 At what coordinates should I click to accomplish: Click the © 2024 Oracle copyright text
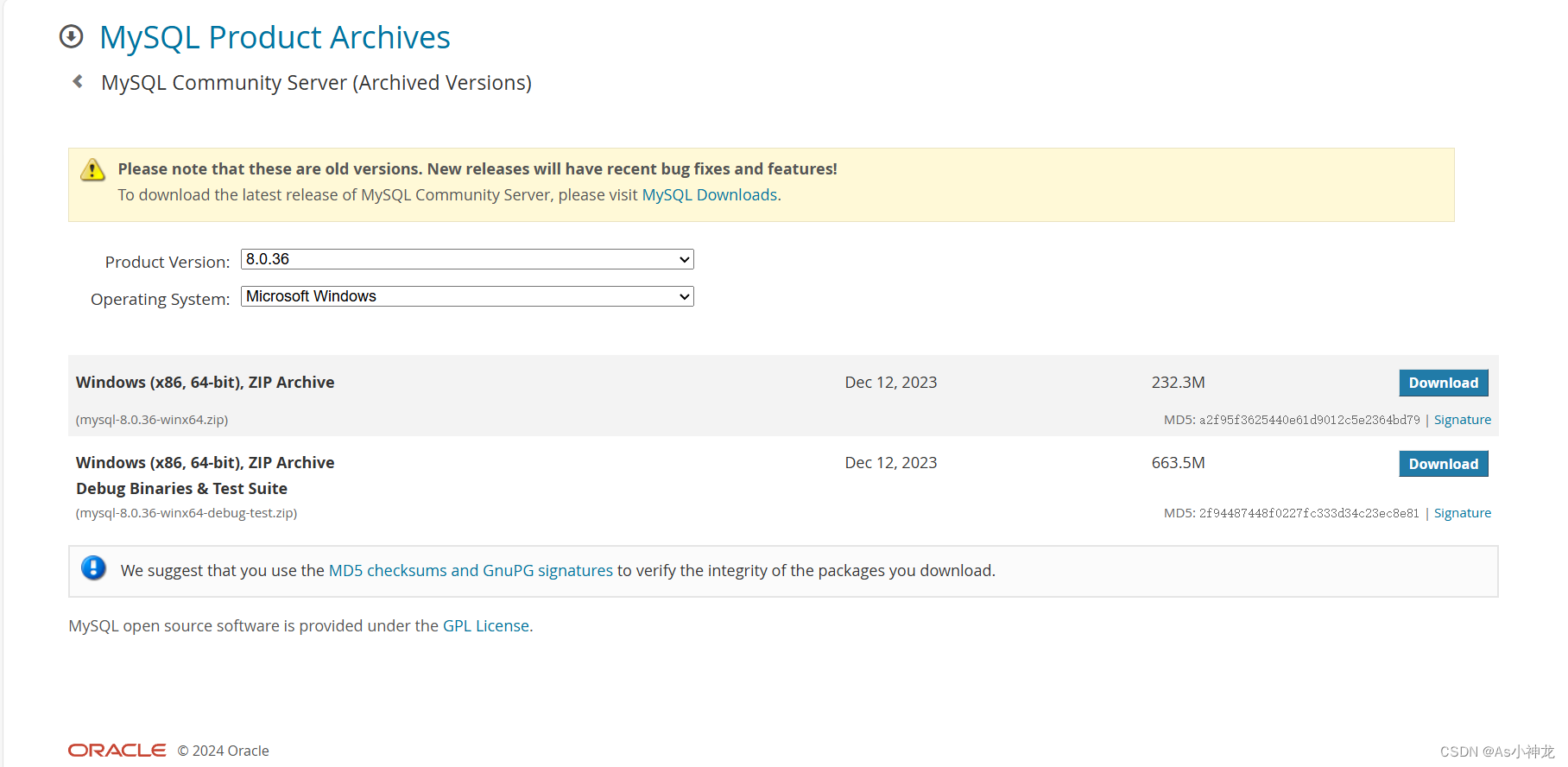224,751
